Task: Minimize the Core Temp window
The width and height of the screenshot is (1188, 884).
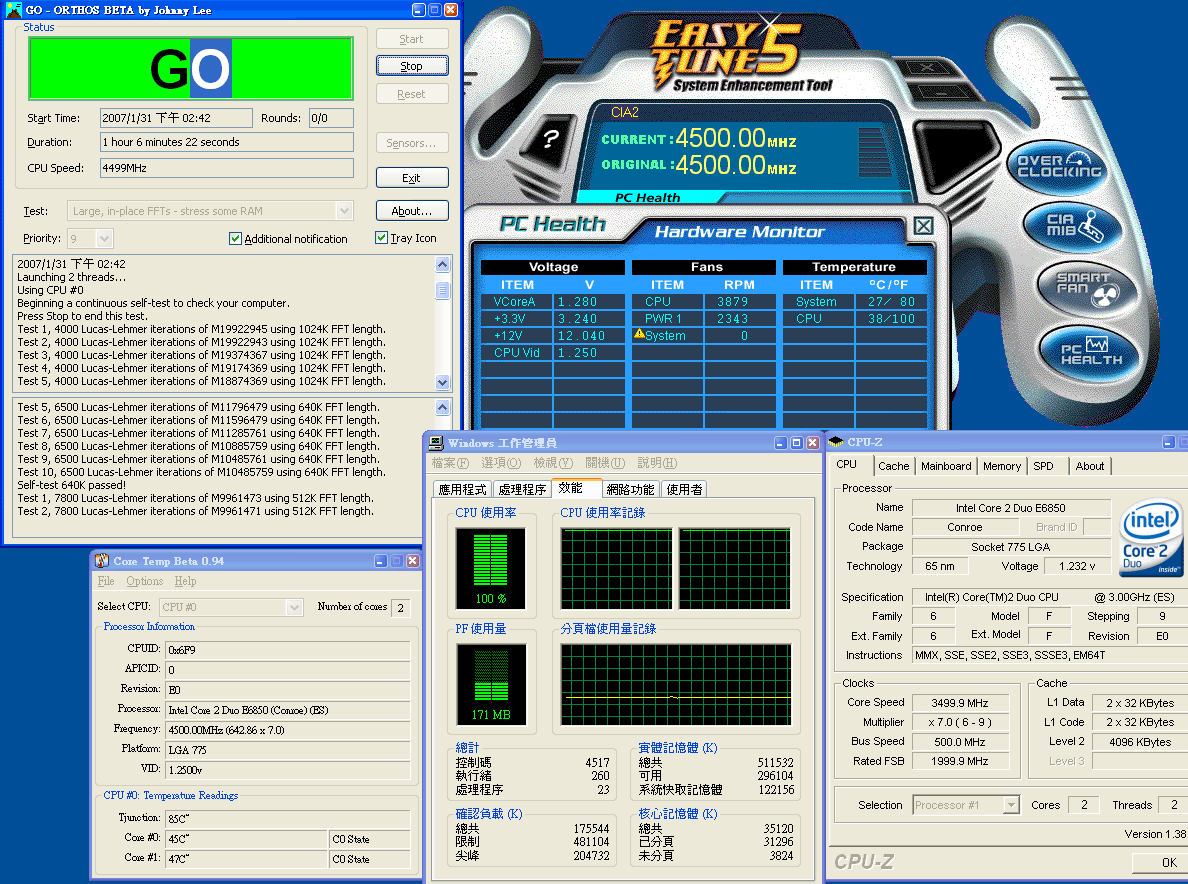Action: (x=381, y=561)
